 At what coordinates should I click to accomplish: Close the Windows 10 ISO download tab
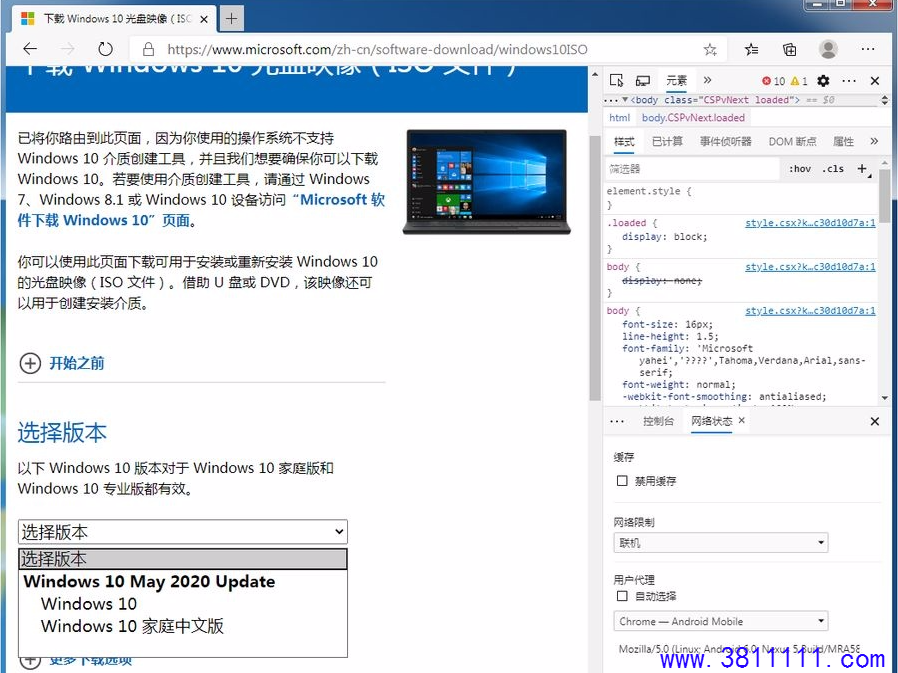tap(204, 19)
